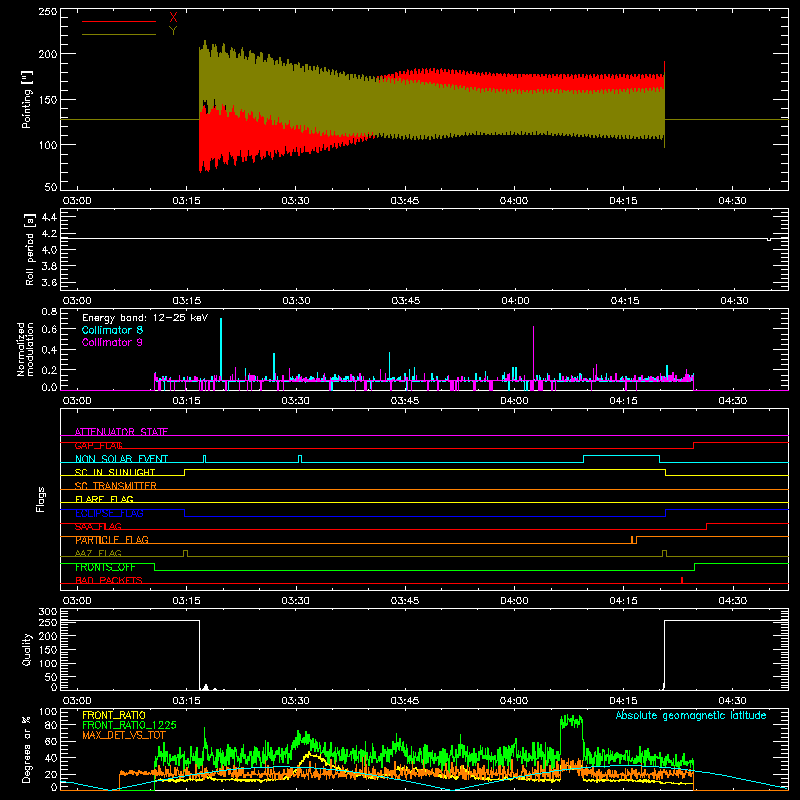This screenshot has width=800, height=800.
Task: Click 04:00 time label under modulation panel
Action: [x=514, y=401]
